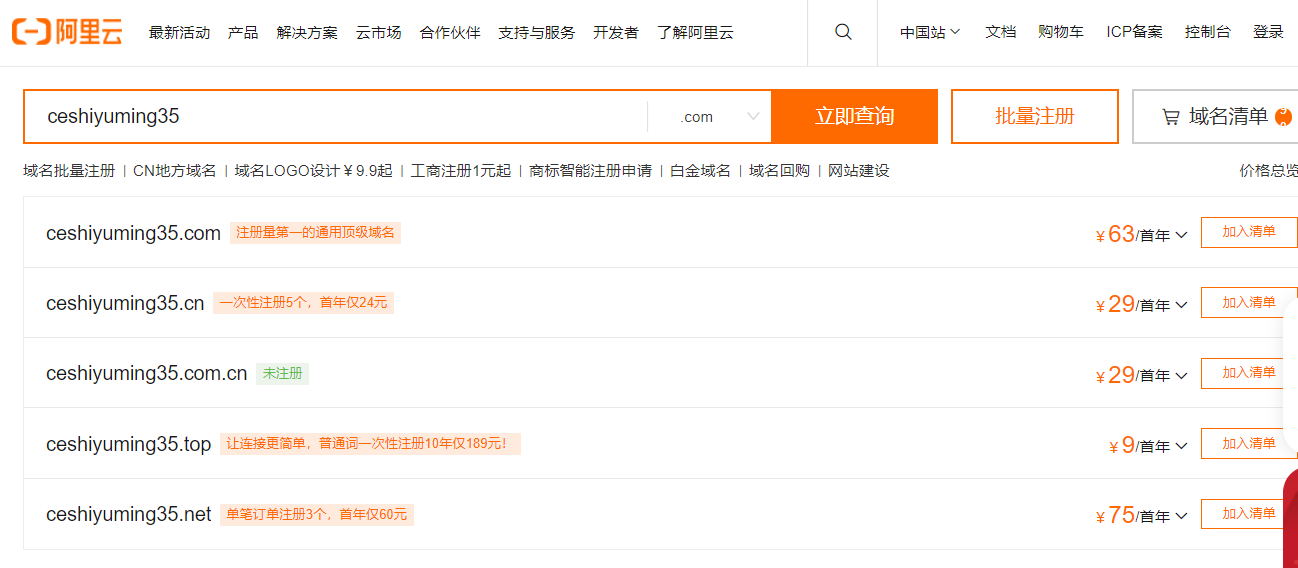Open 工商注册1元起 link
The image size is (1298, 568).
(461, 171)
